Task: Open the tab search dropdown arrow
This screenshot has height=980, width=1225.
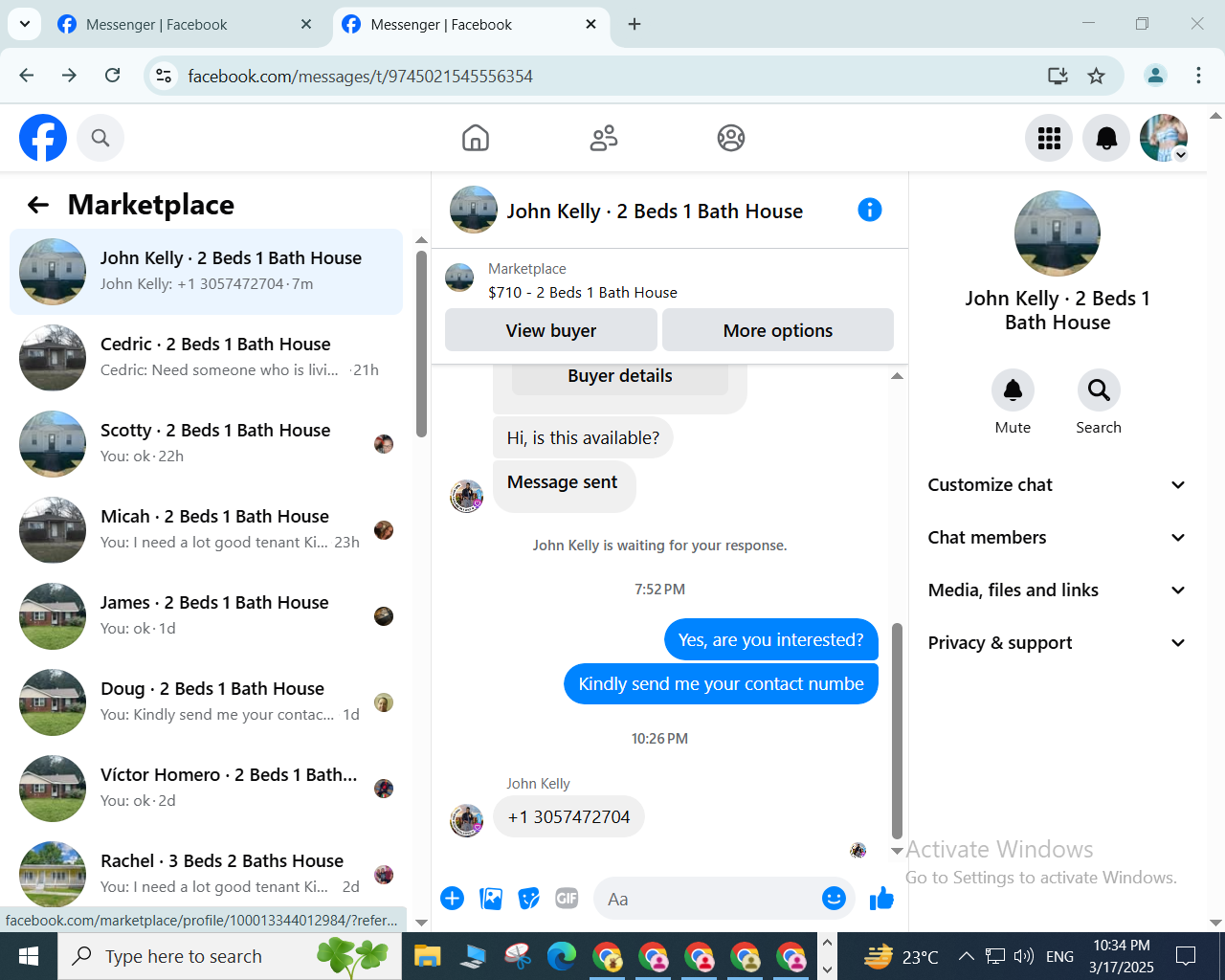Action: click(x=24, y=24)
